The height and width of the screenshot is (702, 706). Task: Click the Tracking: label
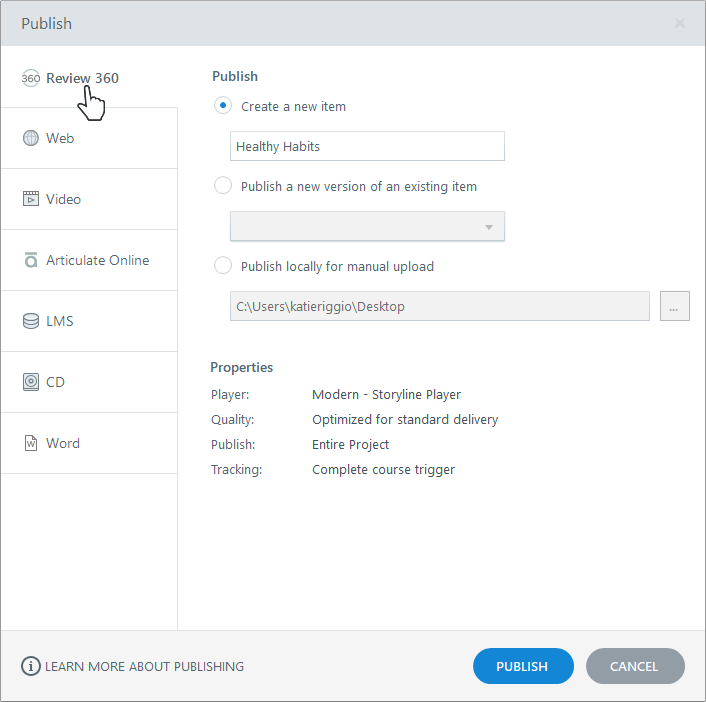coord(236,470)
